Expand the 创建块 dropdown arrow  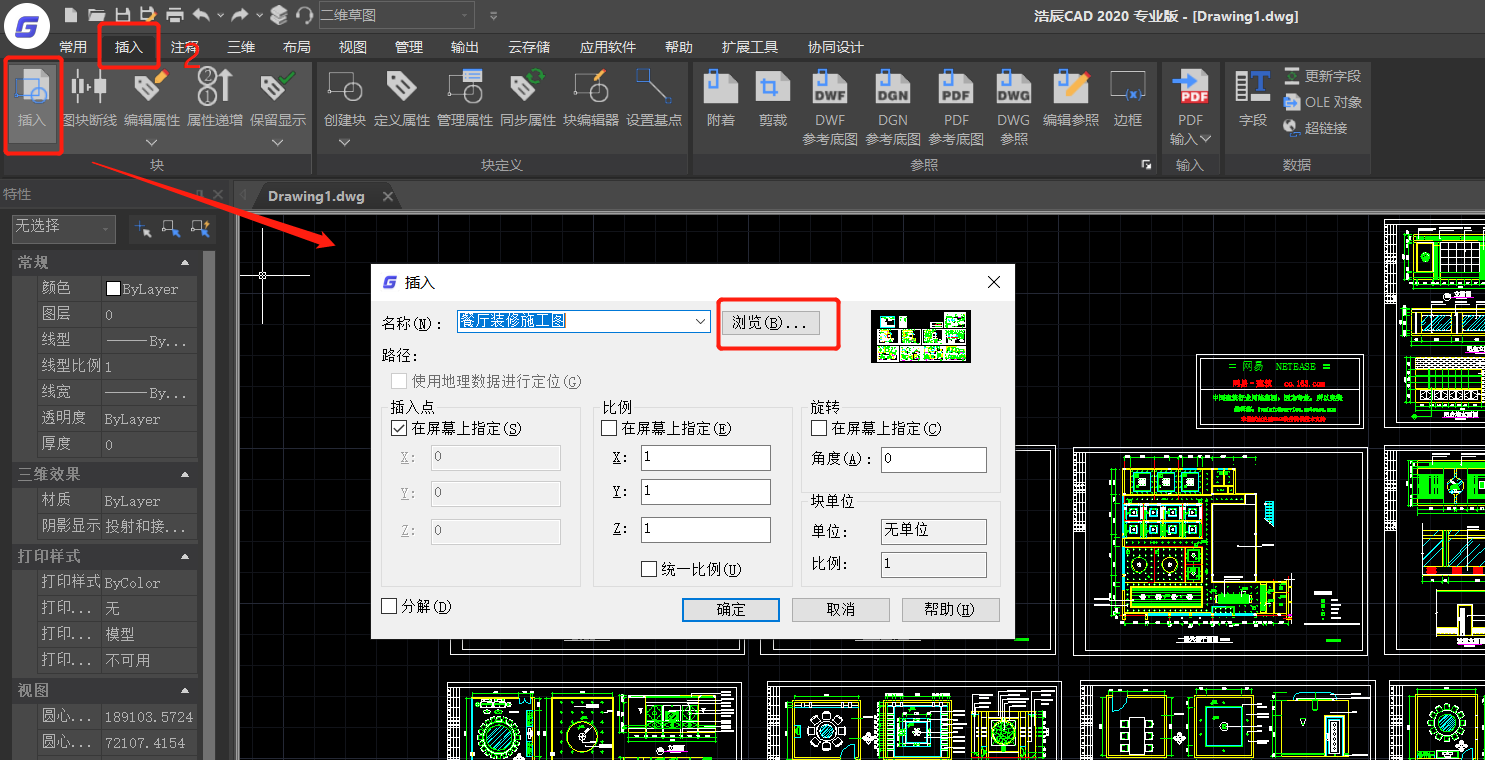pos(344,143)
